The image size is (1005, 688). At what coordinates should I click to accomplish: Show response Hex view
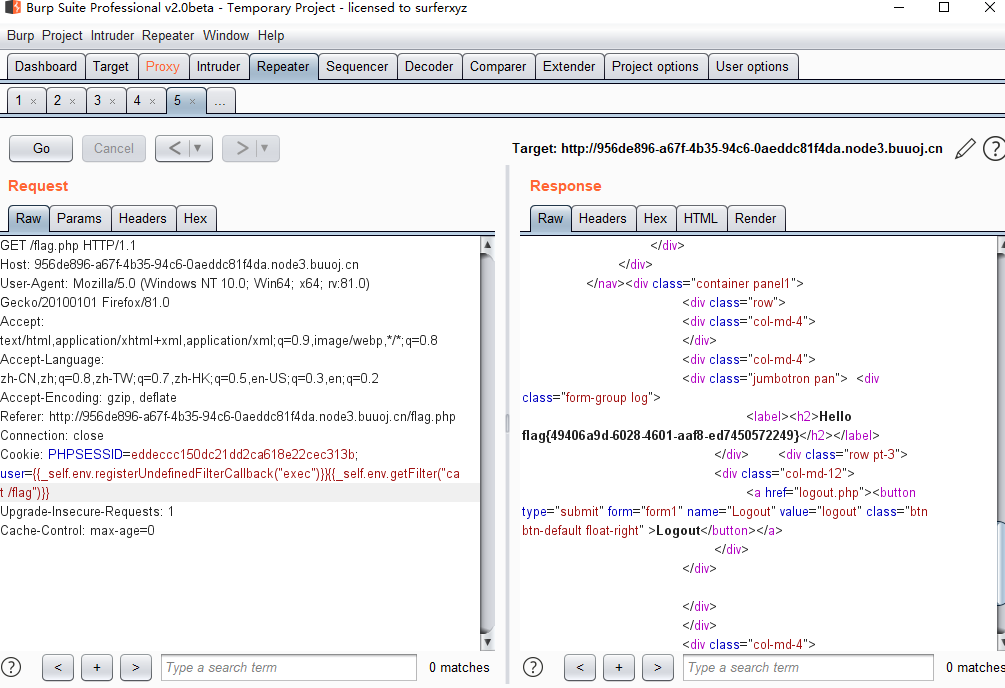[x=655, y=219]
